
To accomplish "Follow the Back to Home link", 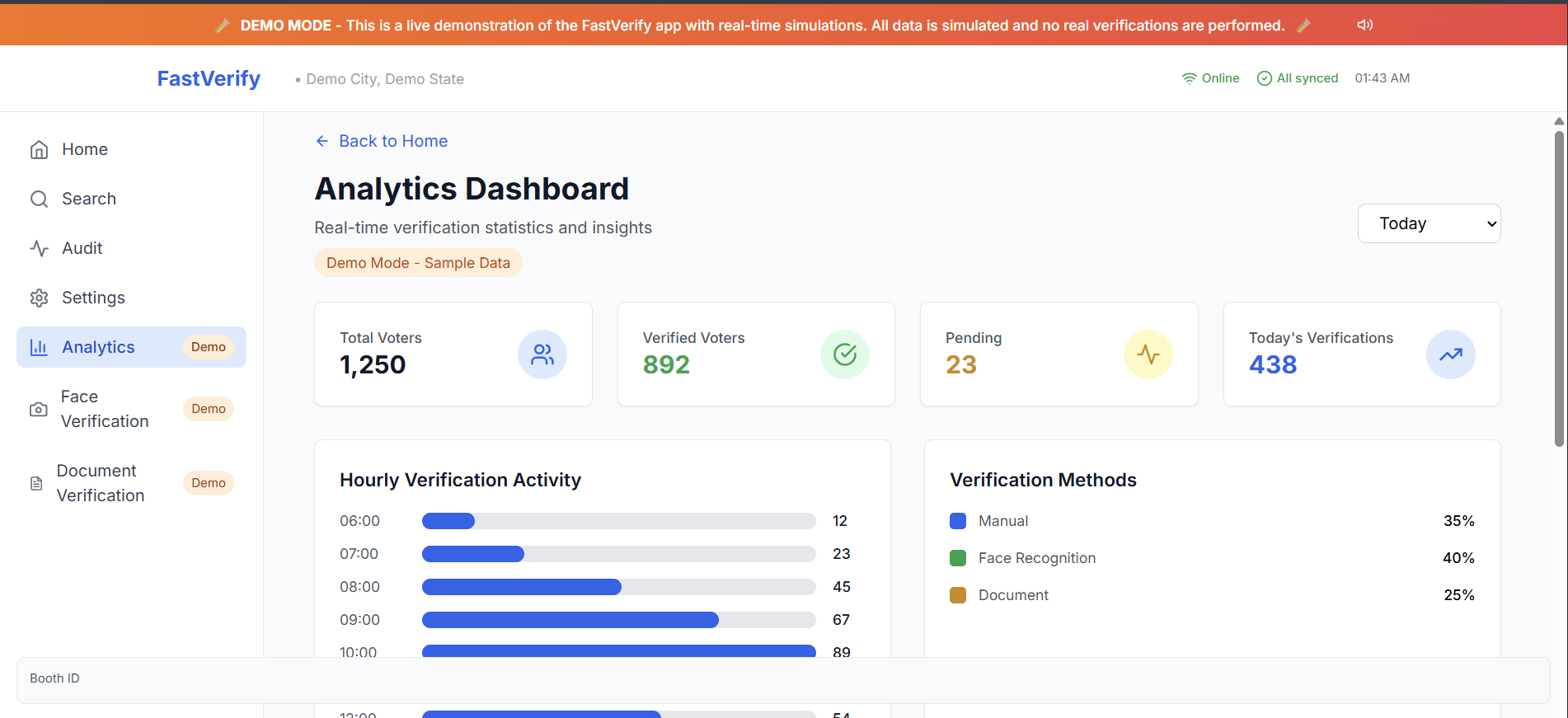I will tap(382, 141).
